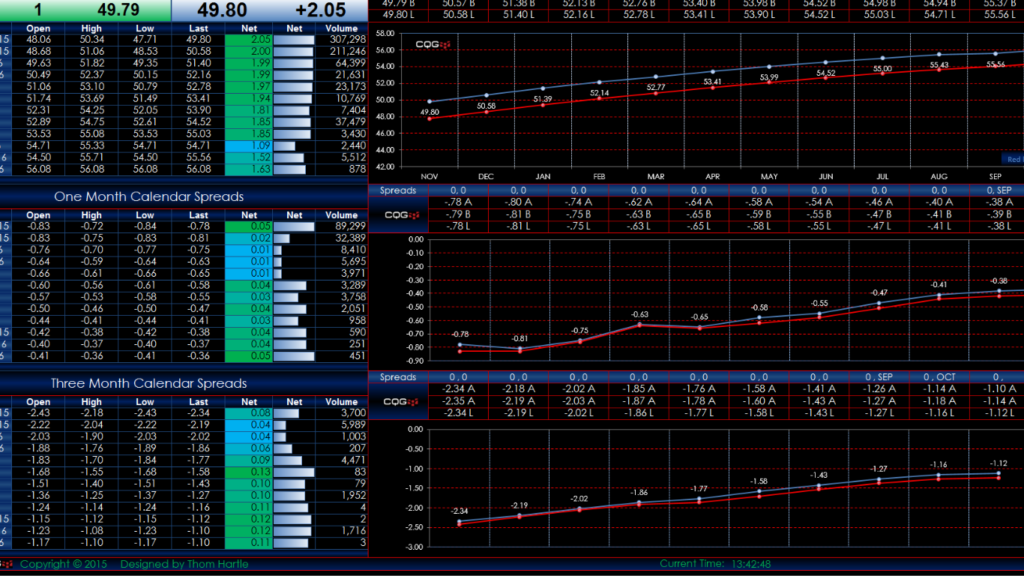The image size is (1024, 576).
Task: Click the 0, OCT header in three-month spreads
Action: pos(939,377)
